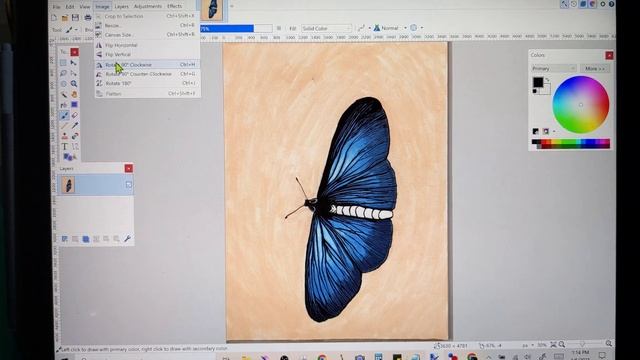Select the Recolor tool
640x360 pixels.
coord(75,136)
